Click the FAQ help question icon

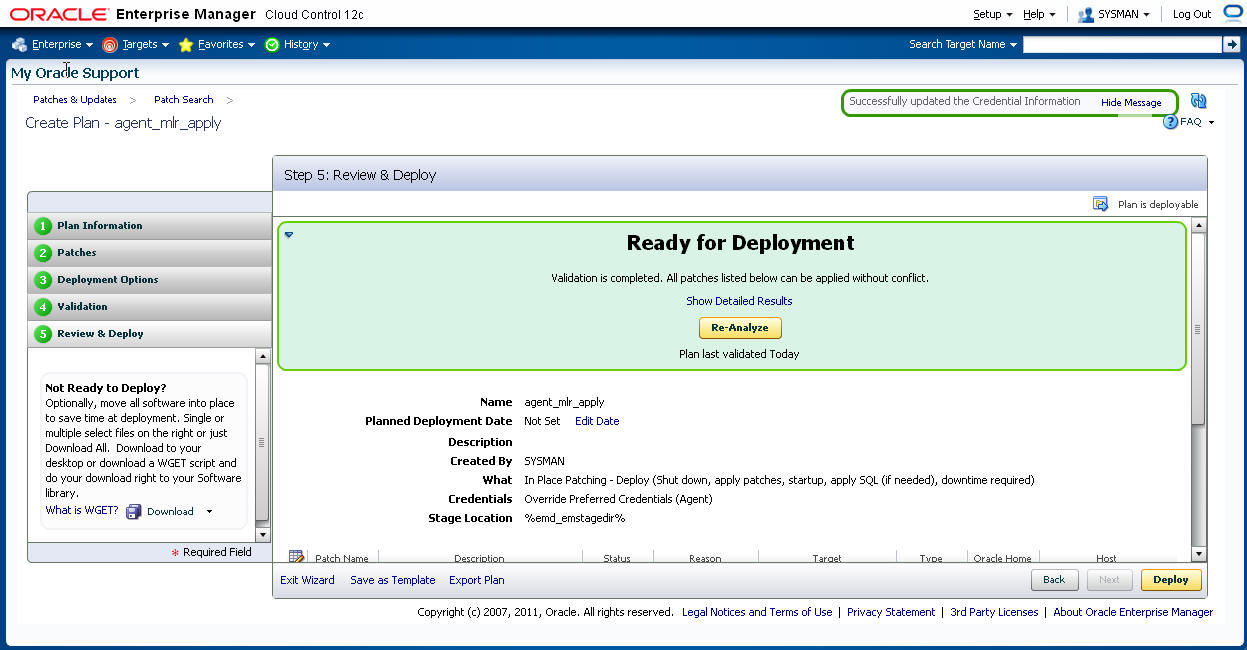[x=1170, y=122]
